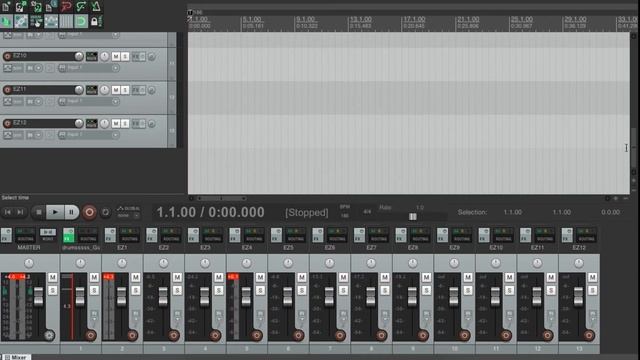Click the New Project toolbar icon
The height and width of the screenshot is (360, 640).
click(6, 6)
